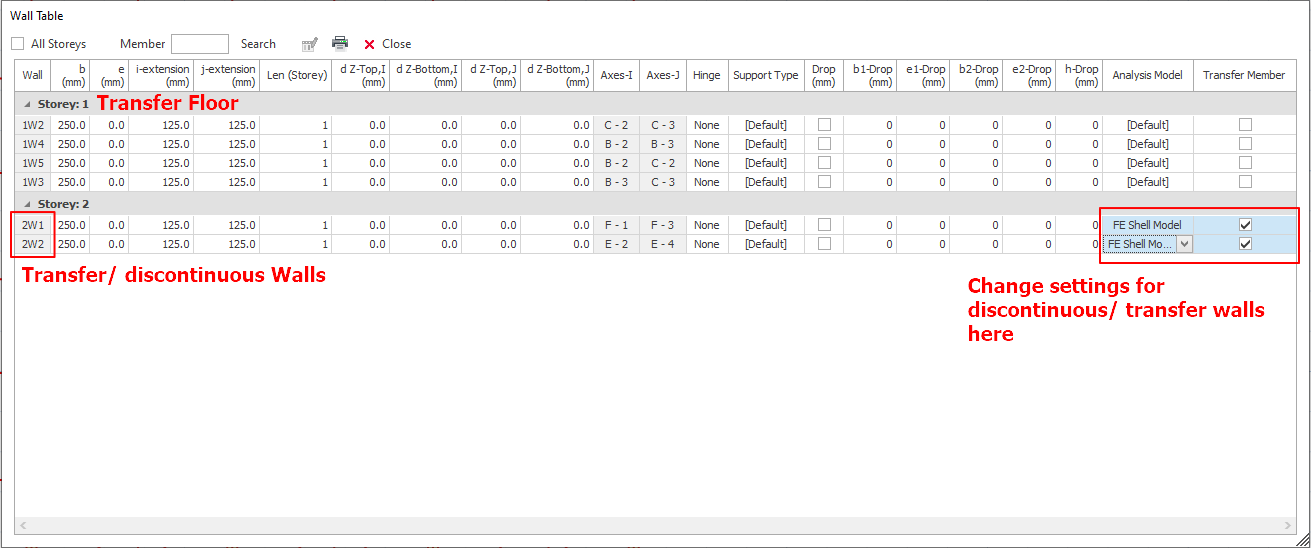Click the Member search input field
This screenshot has width=1311, height=548.
pos(200,44)
